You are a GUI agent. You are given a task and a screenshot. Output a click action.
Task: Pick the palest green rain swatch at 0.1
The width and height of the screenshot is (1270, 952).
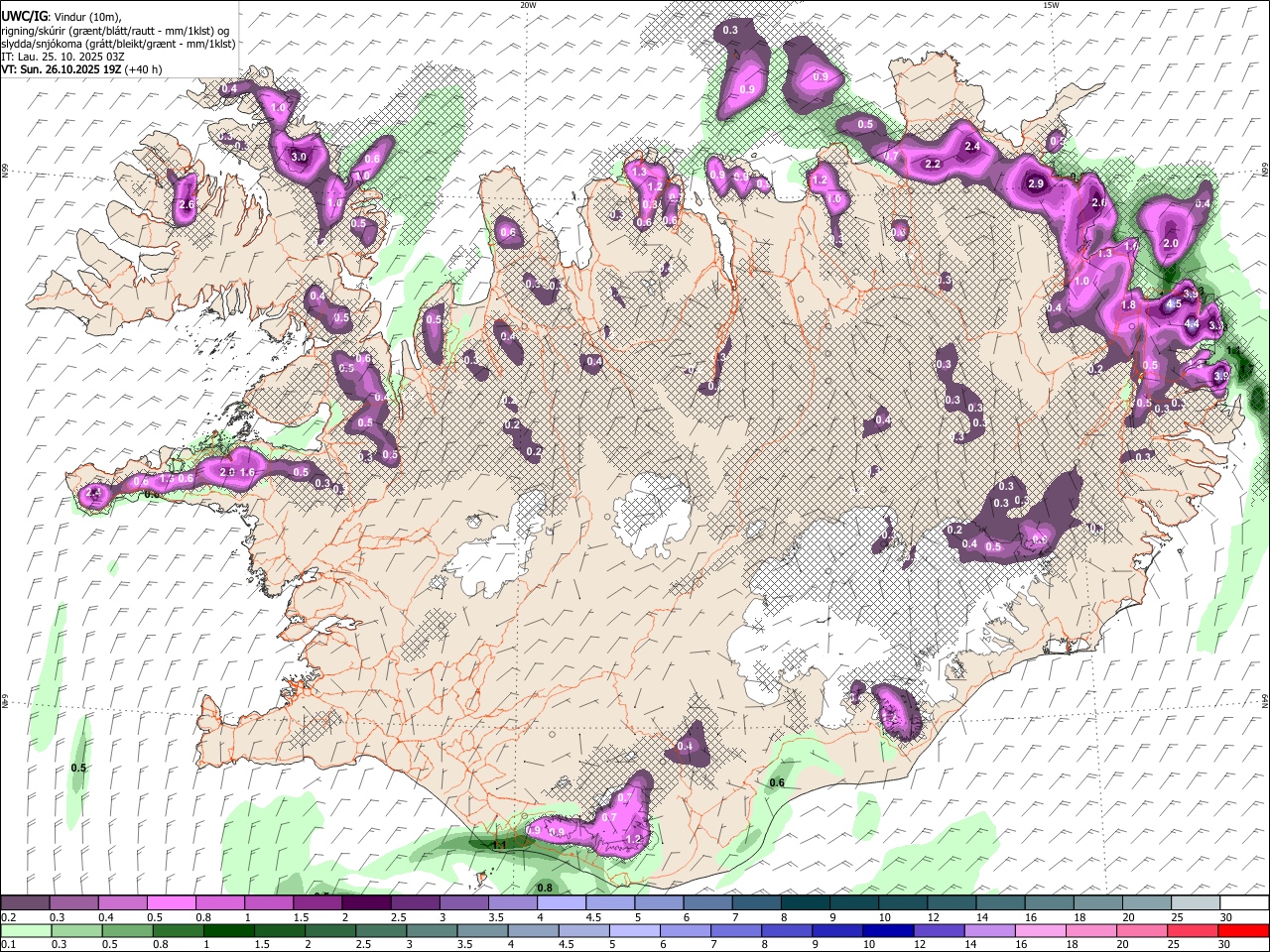pos(25,930)
